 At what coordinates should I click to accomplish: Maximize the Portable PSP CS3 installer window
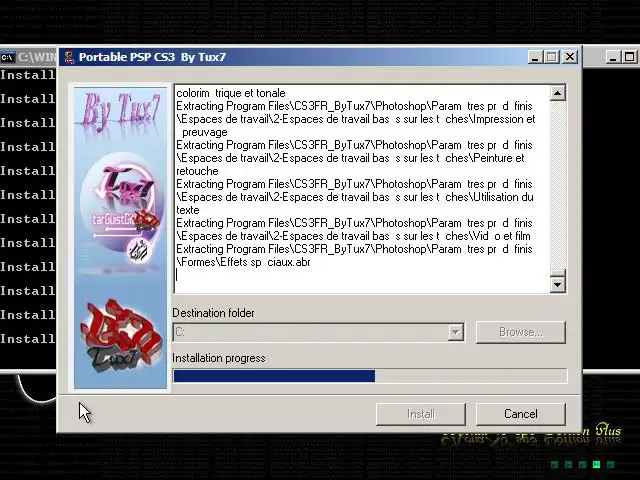pos(552,57)
